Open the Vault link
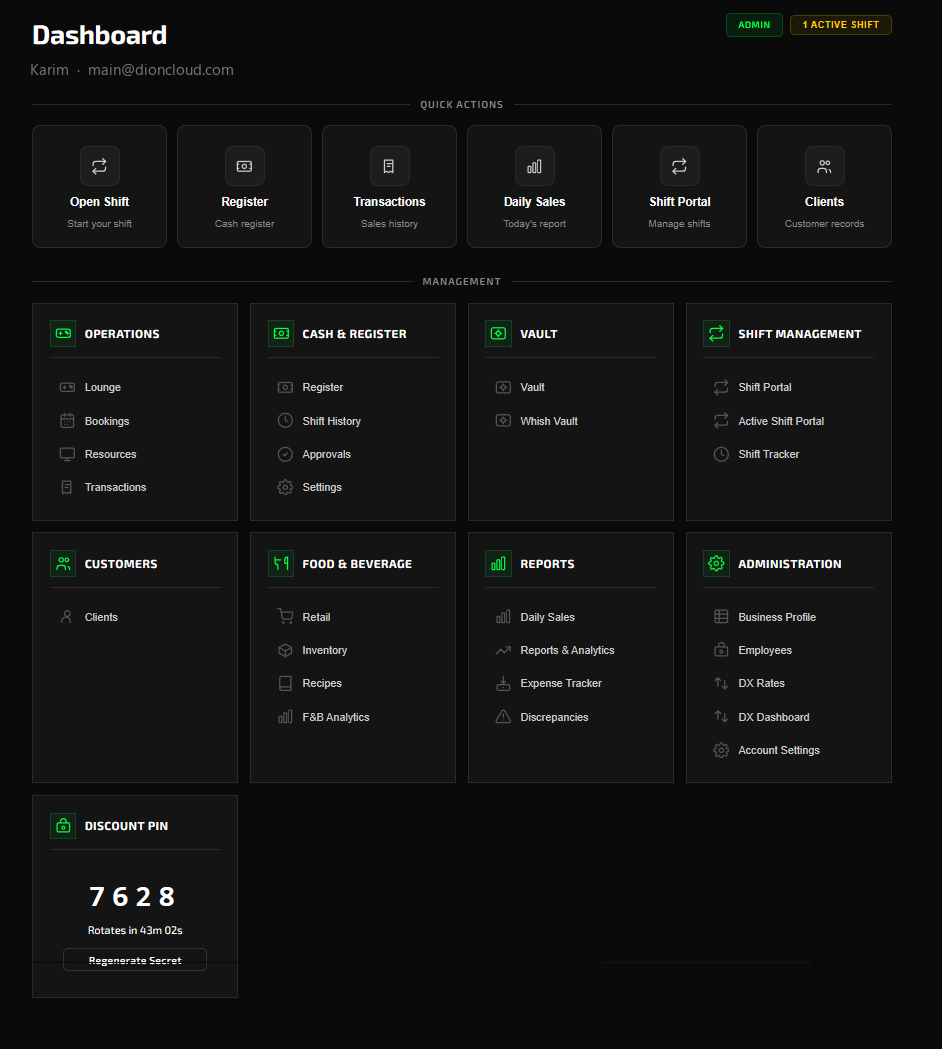The image size is (942, 1049). pyautogui.click(x=533, y=387)
